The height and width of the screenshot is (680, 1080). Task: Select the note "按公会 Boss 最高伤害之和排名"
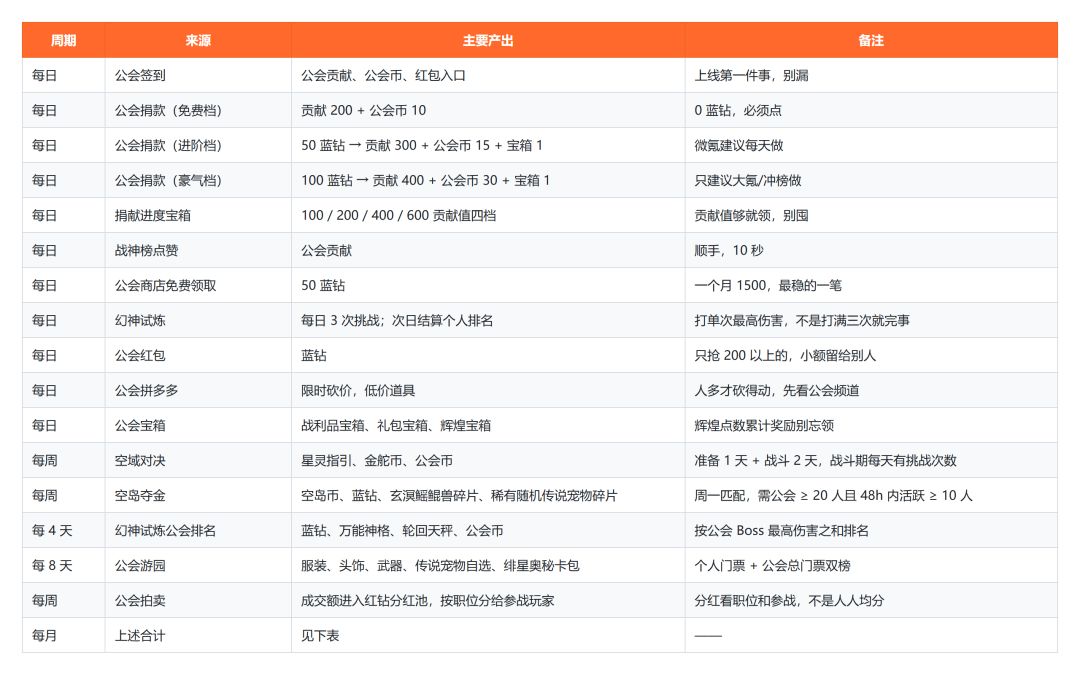871,530
